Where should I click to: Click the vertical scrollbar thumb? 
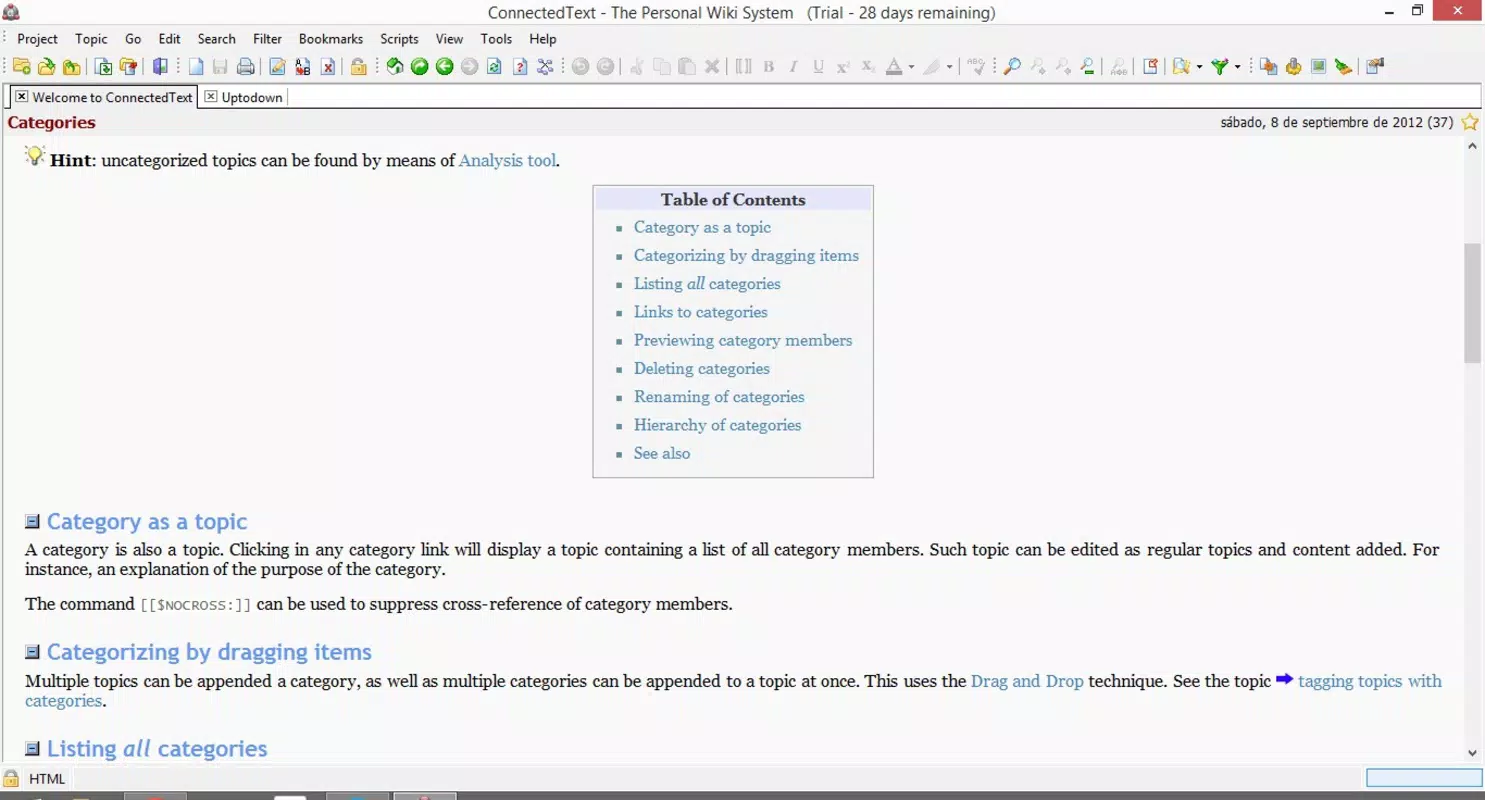tap(1472, 303)
